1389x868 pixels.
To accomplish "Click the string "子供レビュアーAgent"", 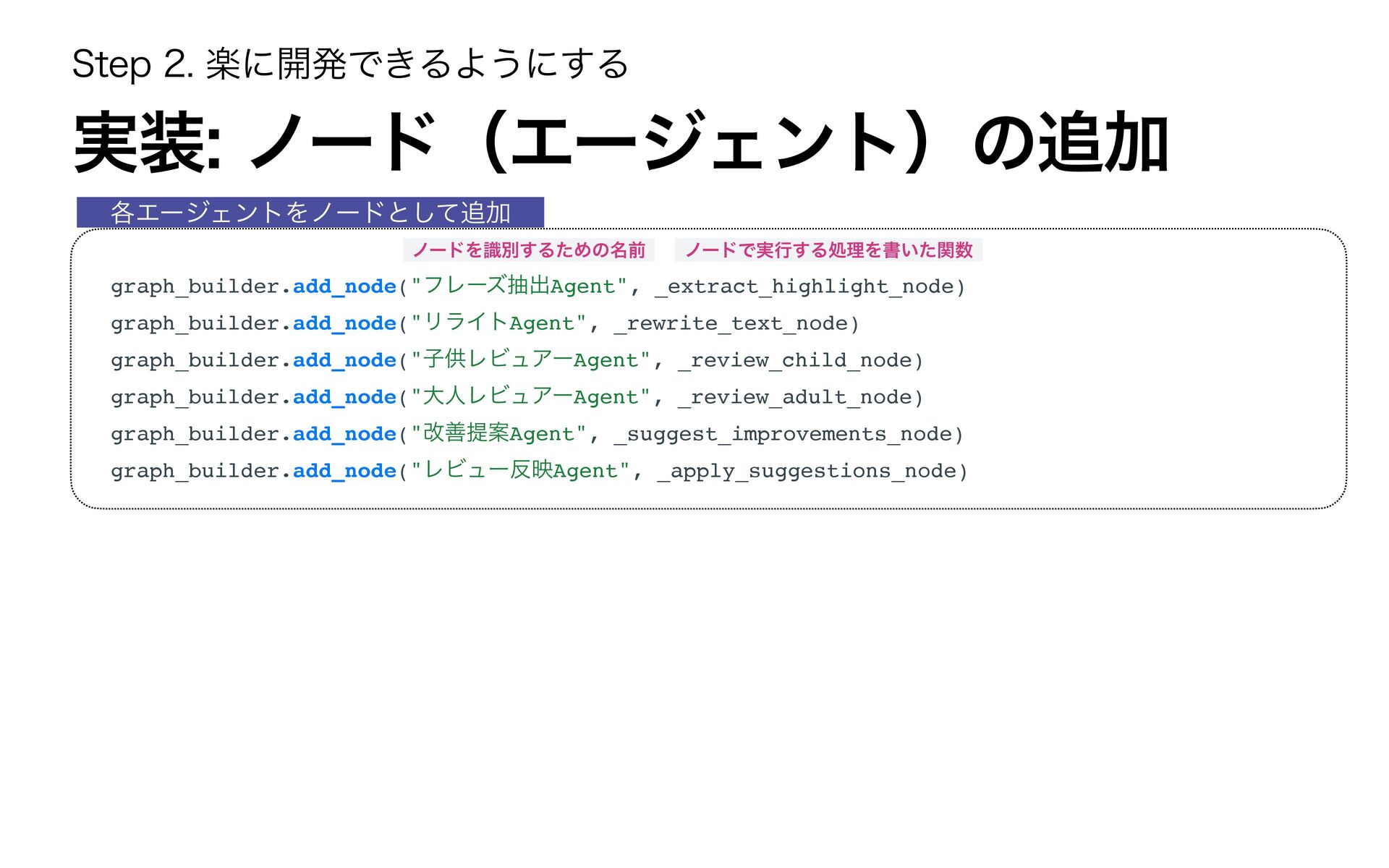I will point(530,360).
